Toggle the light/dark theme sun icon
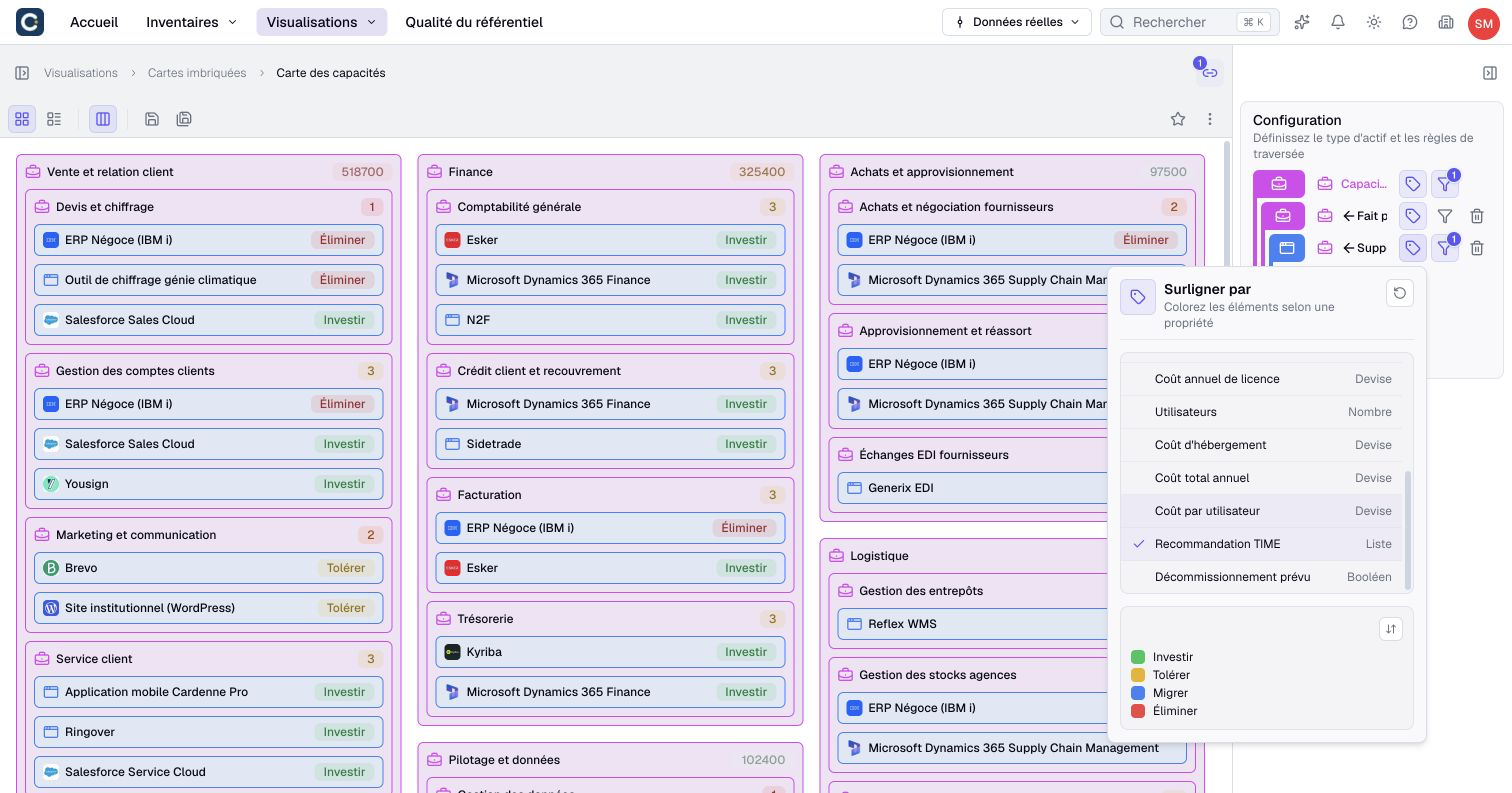The width and height of the screenshot is (1512, 793). (x=1374, y=22)
